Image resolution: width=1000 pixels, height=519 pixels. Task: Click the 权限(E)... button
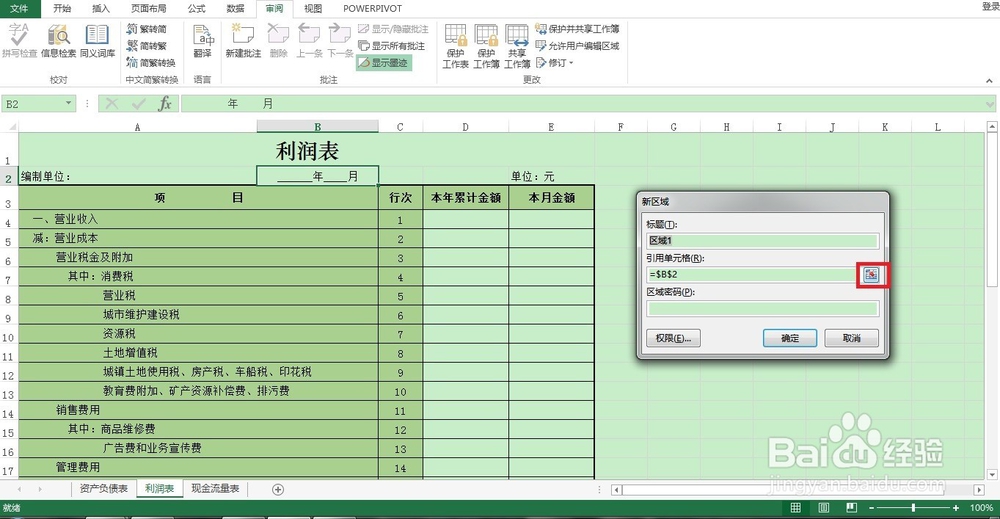click(673, 338)
